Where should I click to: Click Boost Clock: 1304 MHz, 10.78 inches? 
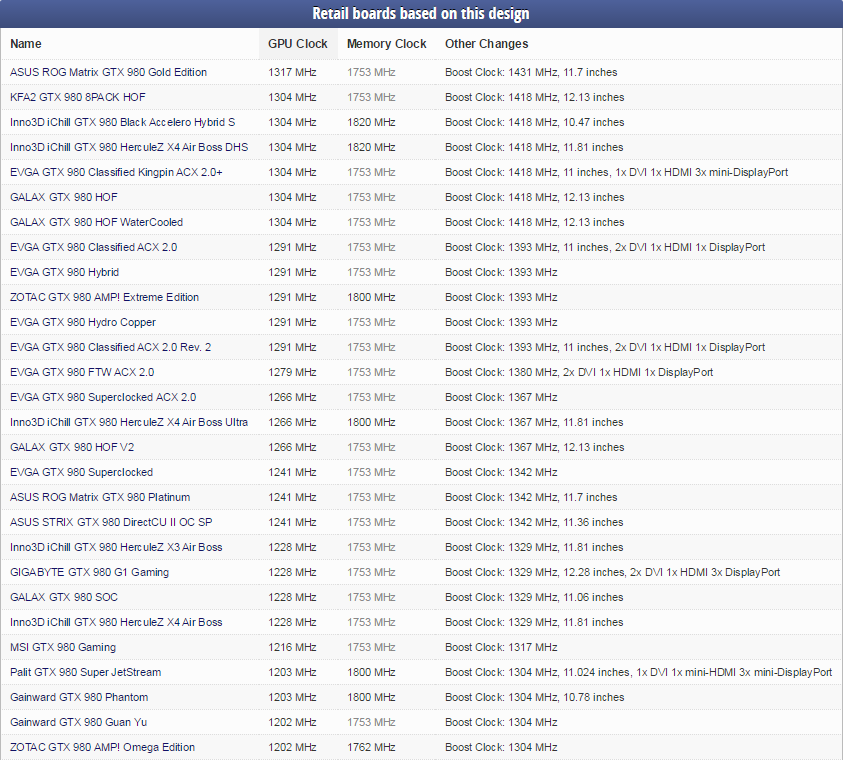[x=534, y=697]
